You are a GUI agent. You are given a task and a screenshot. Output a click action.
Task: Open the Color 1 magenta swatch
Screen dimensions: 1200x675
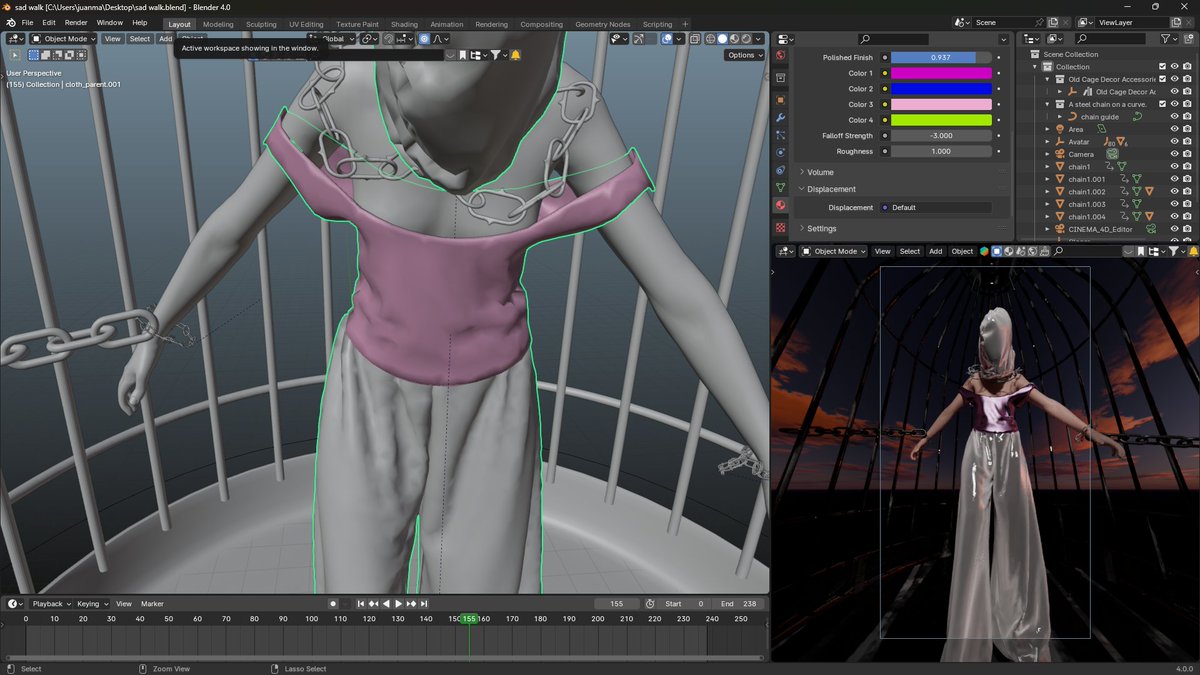[941, 73]
